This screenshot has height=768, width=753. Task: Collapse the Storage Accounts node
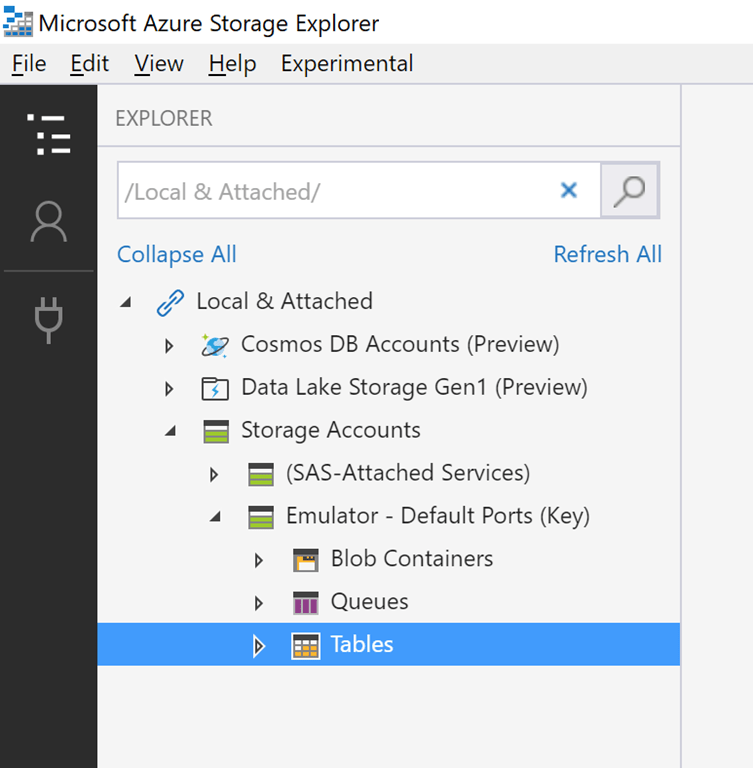click(170, 431)
